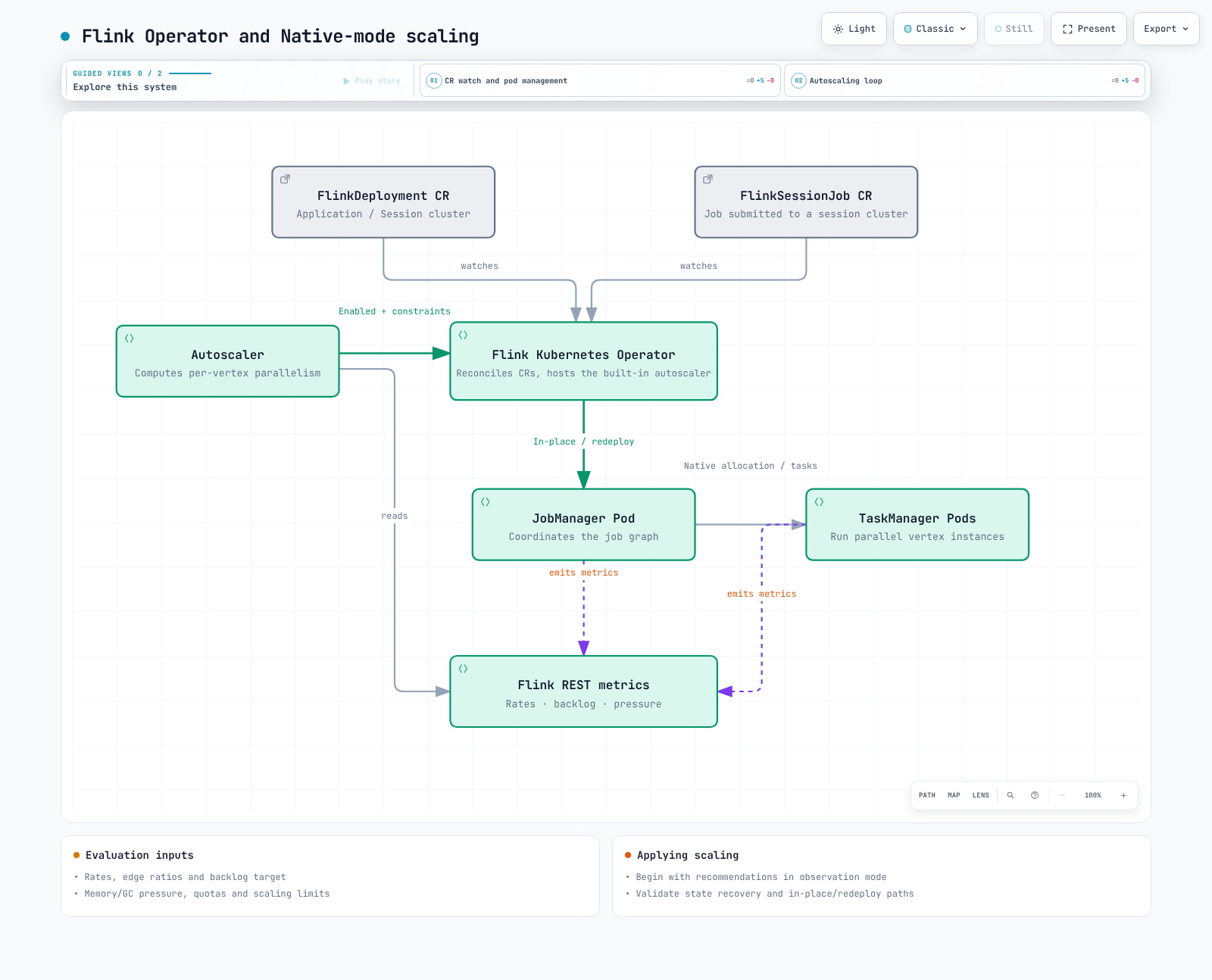Click the code icon on Flink Kubernetes Operator
This screenshot has height=980, width=1212.
pos(463,336)
